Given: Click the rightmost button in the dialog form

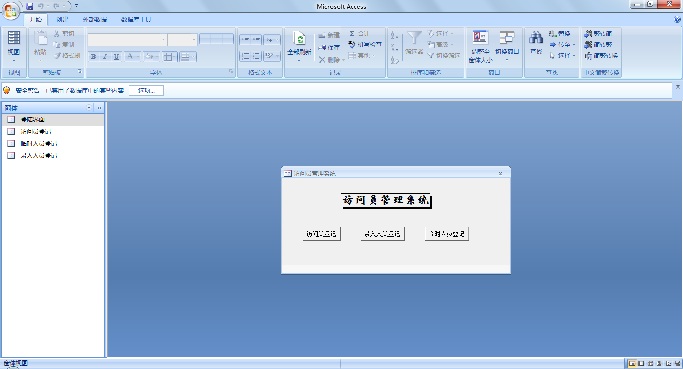Looking at the screenshot, I should tap(446, 234).
